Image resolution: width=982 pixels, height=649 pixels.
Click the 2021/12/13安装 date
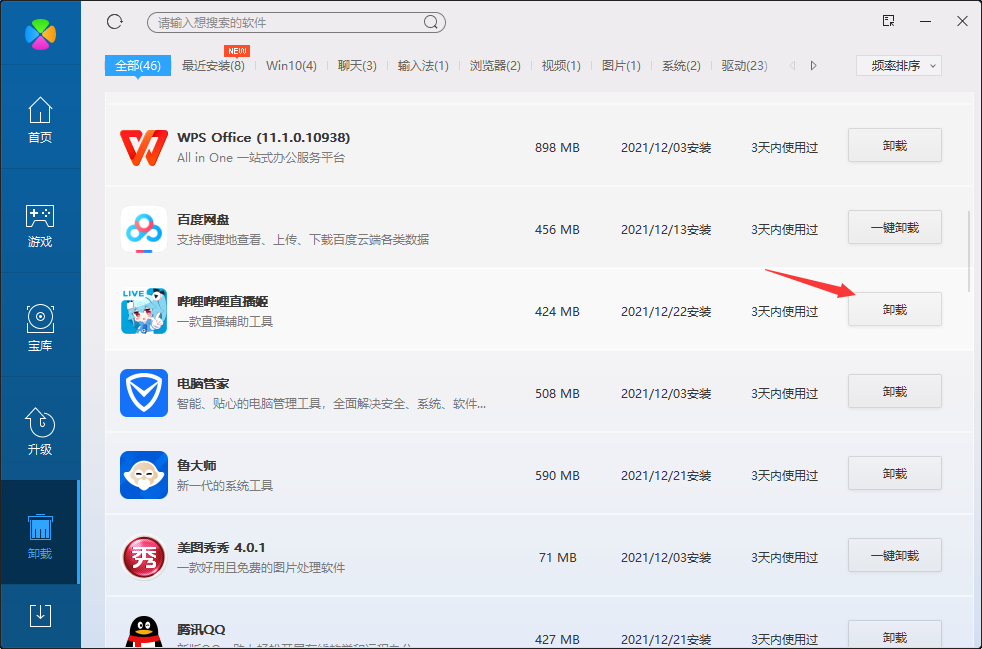tap(666, 230)
